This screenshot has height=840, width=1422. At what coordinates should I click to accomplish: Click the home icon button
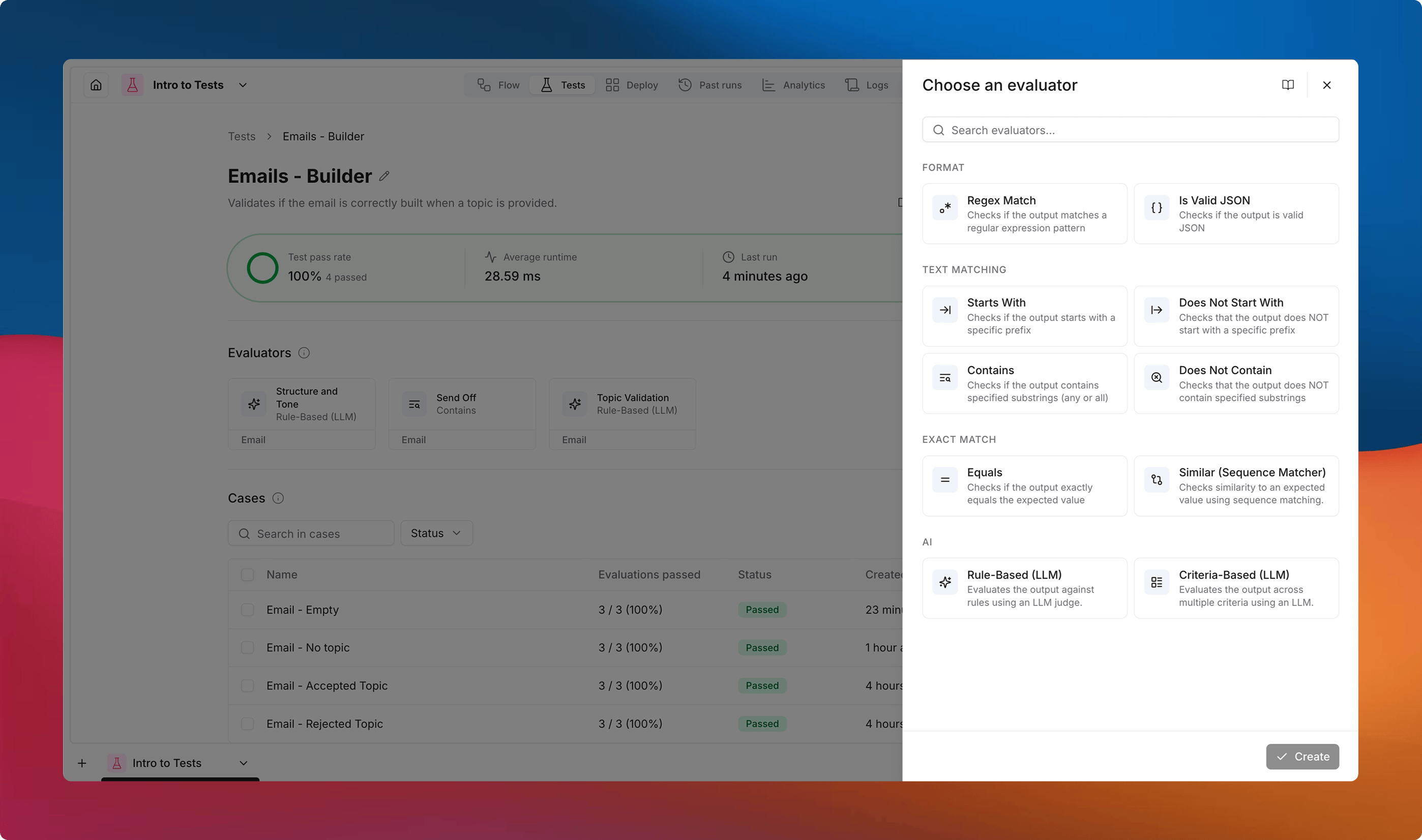[96, 85]
